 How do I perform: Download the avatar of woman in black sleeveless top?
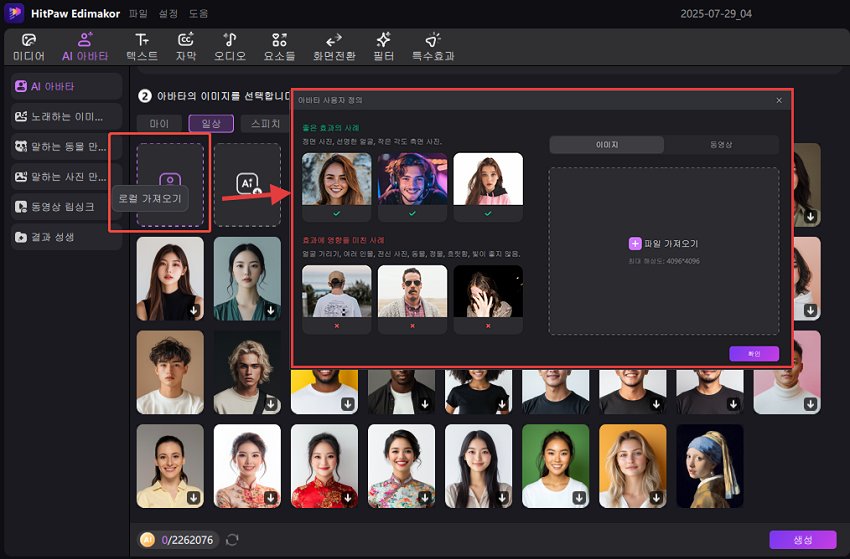(x=194, y=311)
